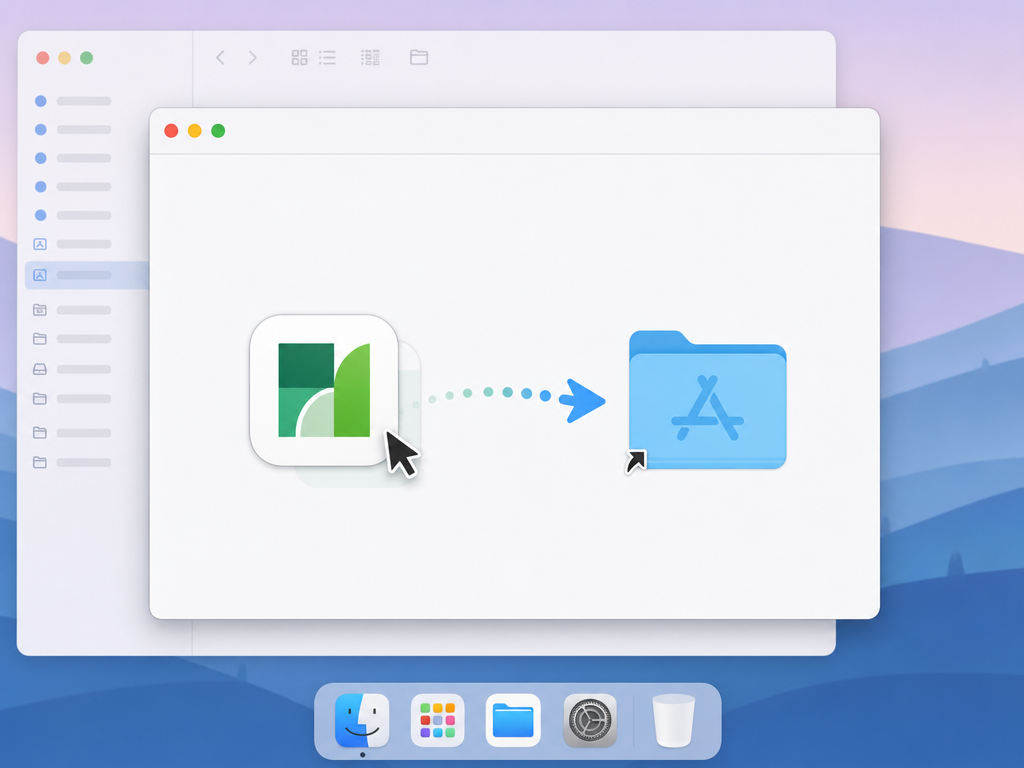This screenshot has height=768, width=1024.
Task: Select the highlighted Applications sidebar item
Action: (87, 275)
